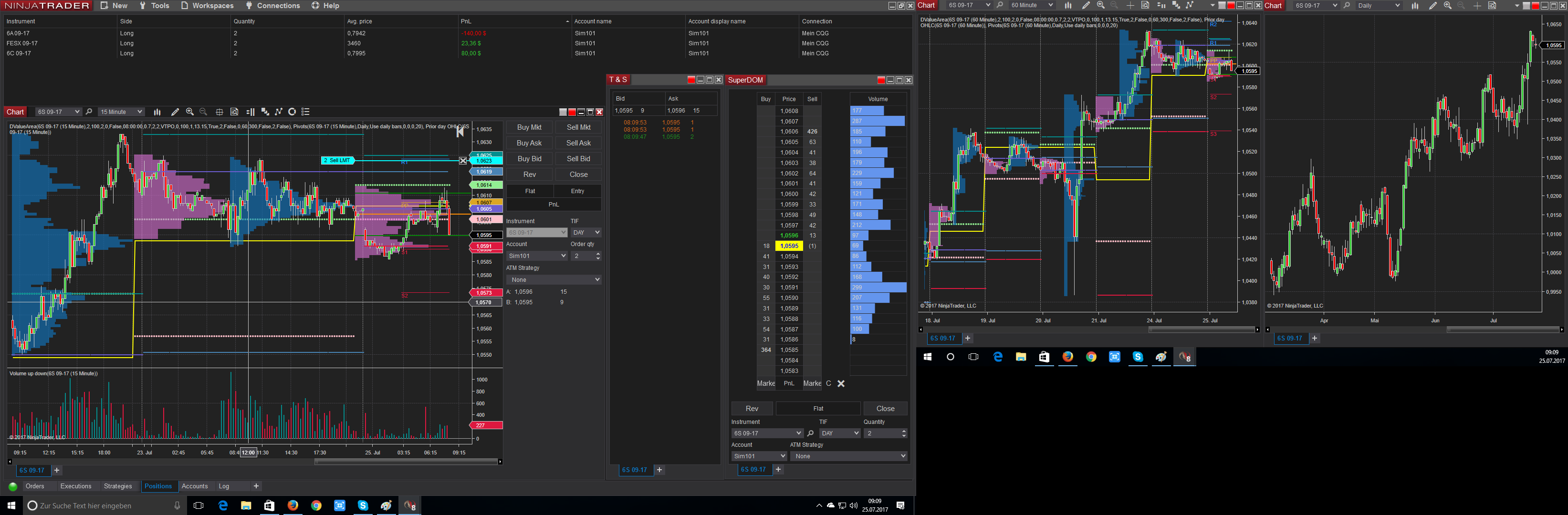Open Chart Trader Account Sim101 dropdown

click(537, 256)
